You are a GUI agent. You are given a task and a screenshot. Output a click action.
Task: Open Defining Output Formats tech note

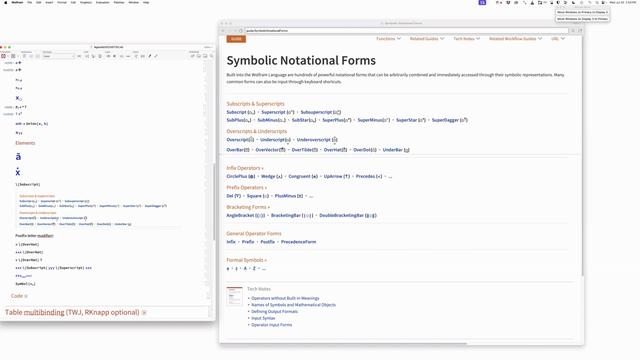pyautogui.click(x=275, y=311)
